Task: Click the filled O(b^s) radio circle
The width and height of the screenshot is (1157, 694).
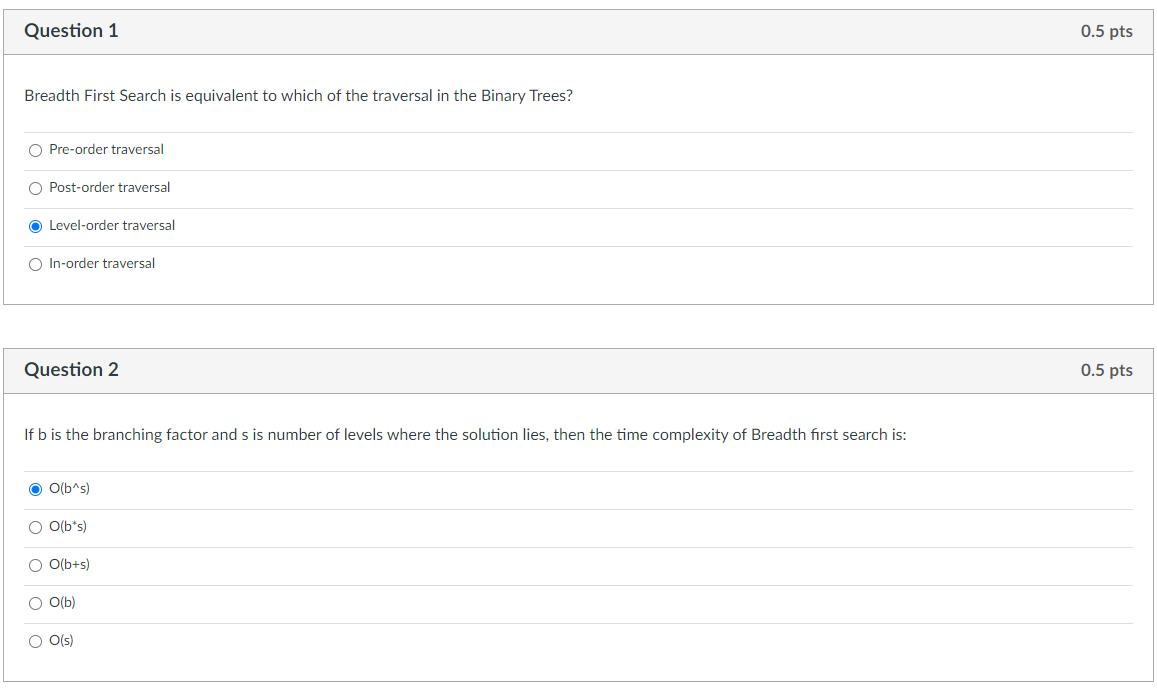Action: coord(35,488)
